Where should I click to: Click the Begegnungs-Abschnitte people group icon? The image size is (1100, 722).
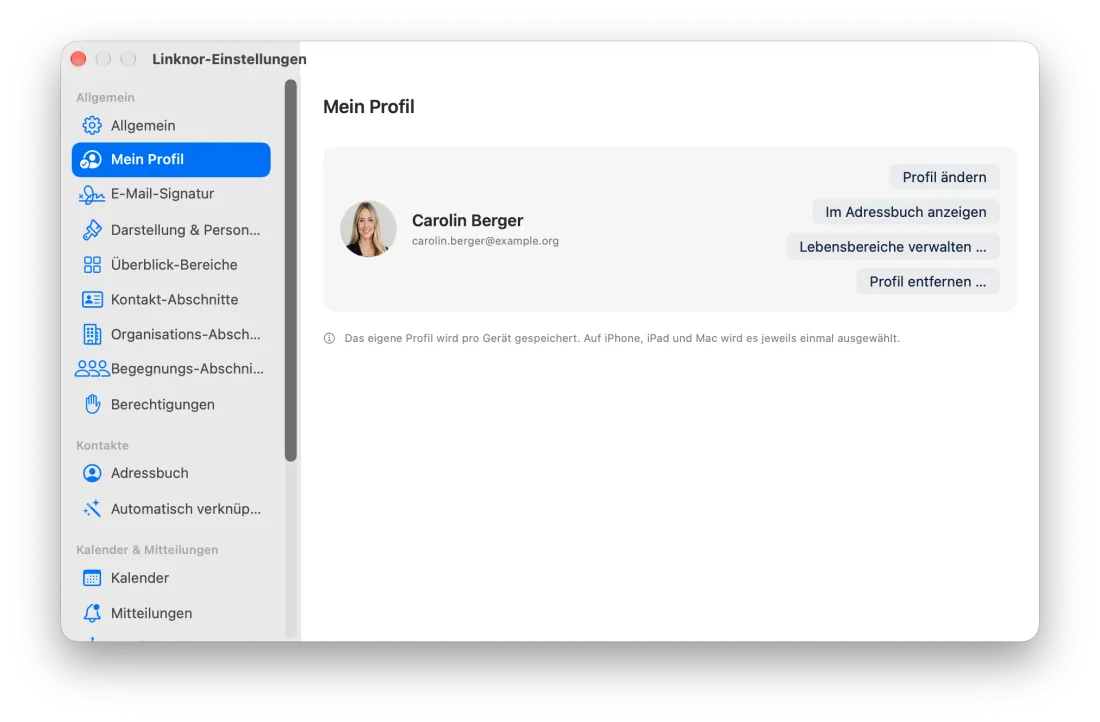click(x=92, y=369)
